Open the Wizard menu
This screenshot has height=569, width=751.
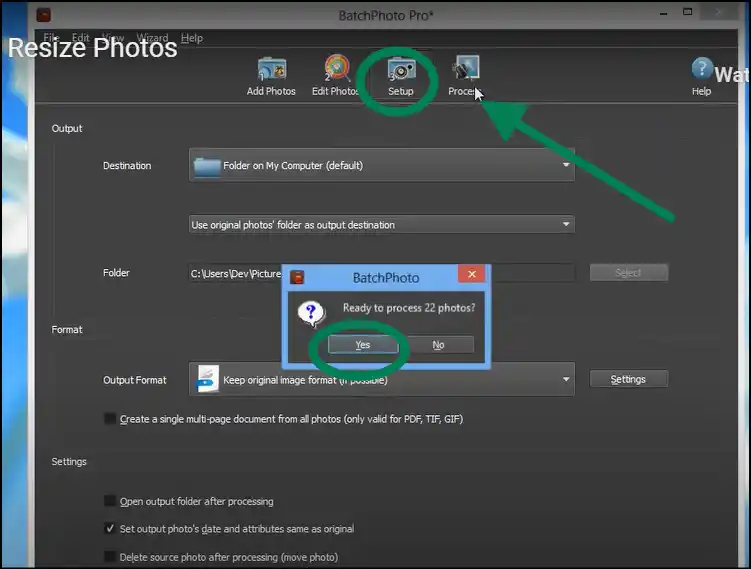(152, 37)
